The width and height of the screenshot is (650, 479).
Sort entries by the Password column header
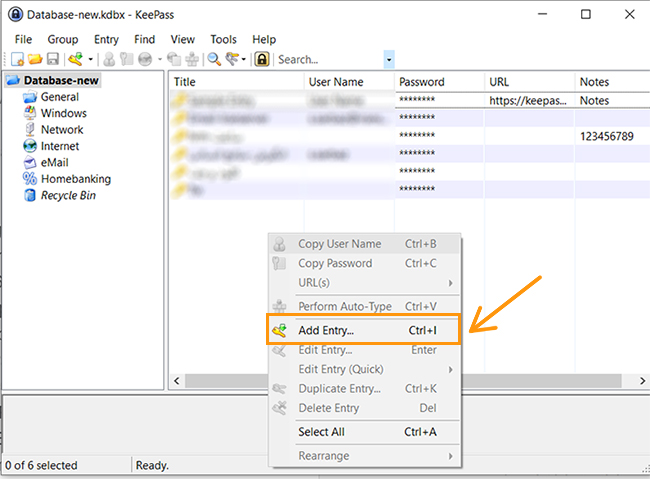coord(439,82)
